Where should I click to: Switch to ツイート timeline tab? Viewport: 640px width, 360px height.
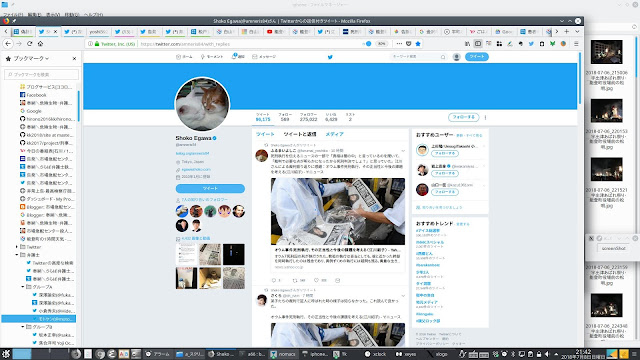[x=265, y=134]
